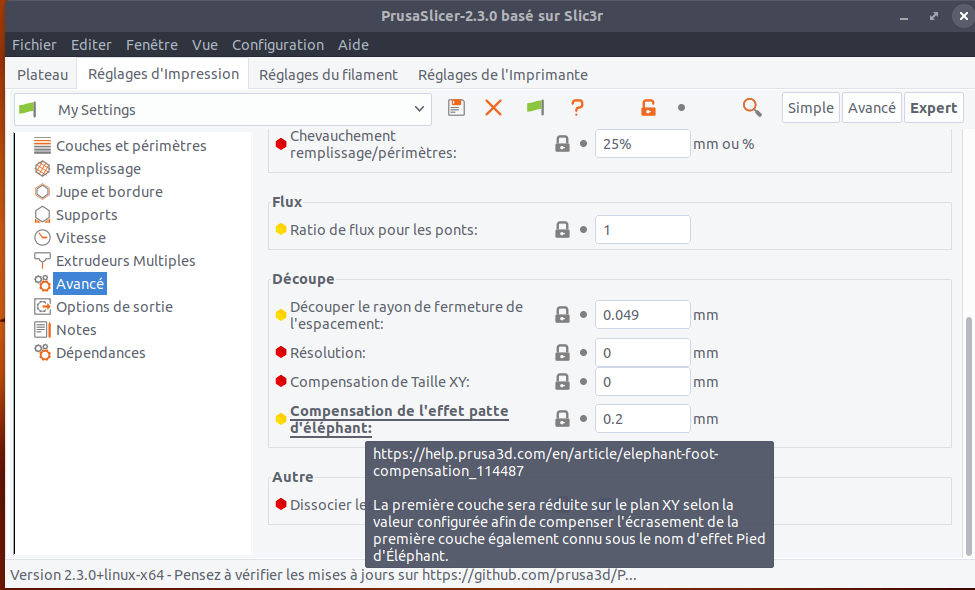Click the Chevauchement 25% input field
975x590 pixels.
(642, 144)
